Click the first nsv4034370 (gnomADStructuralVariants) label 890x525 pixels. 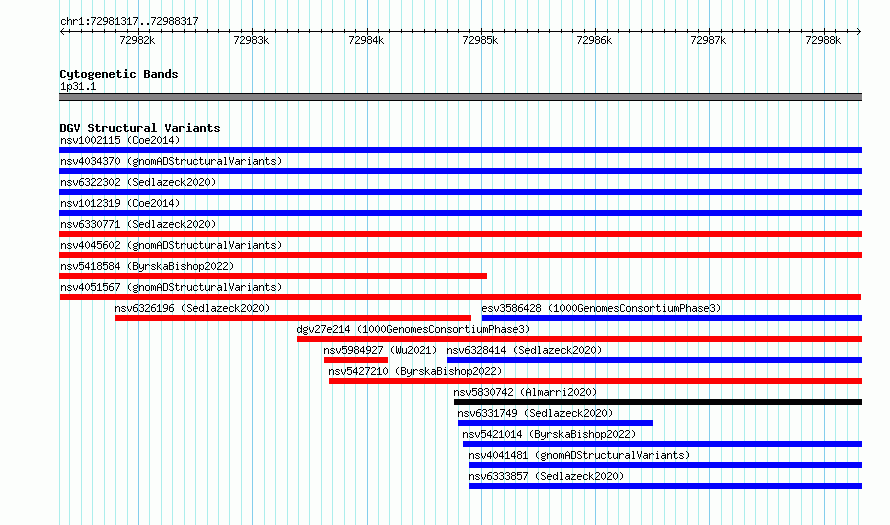171,161
